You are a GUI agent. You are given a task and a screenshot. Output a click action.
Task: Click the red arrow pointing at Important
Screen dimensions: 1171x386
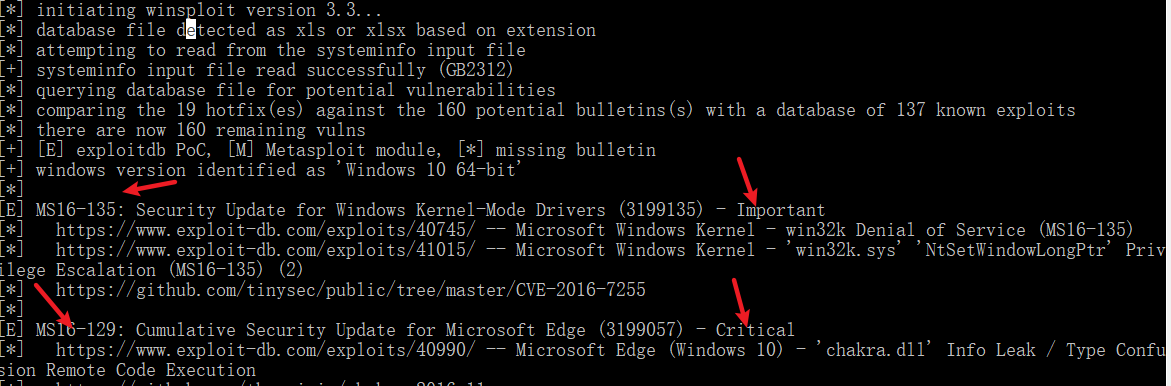[747, 179]
